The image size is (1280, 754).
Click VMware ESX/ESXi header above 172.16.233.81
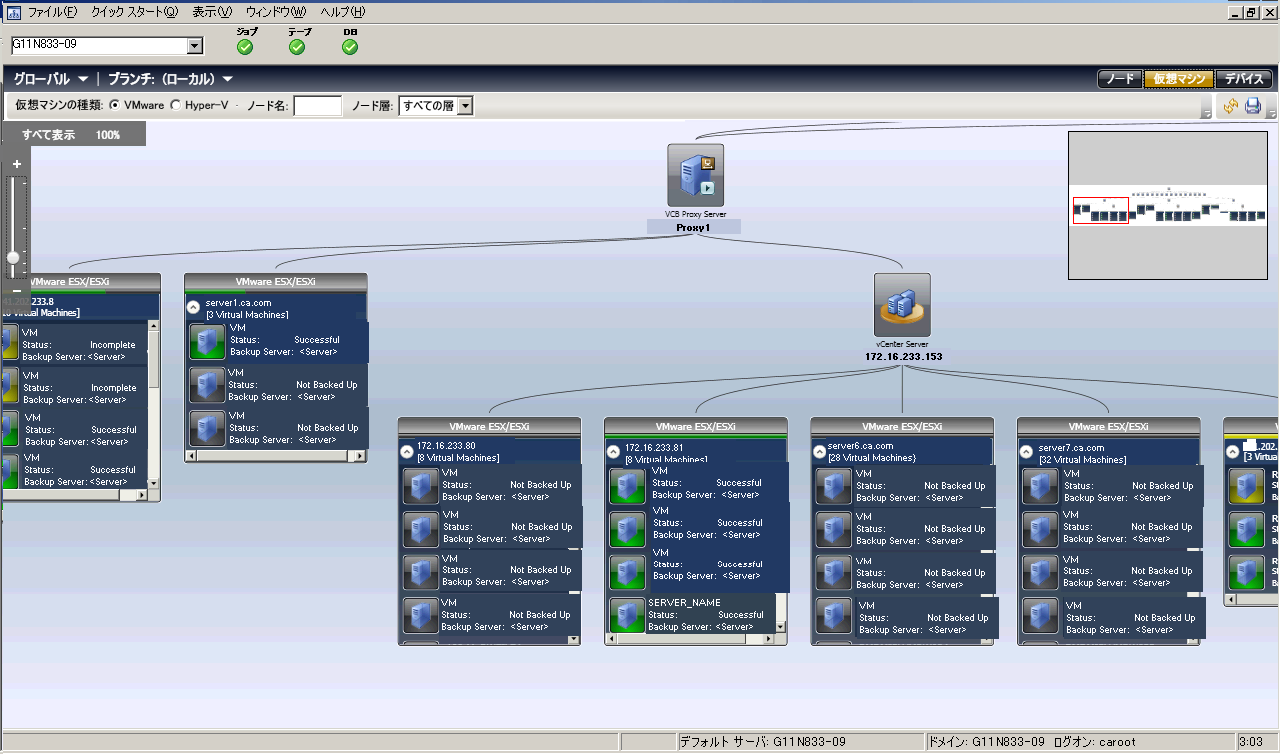(x=696, y=426)
